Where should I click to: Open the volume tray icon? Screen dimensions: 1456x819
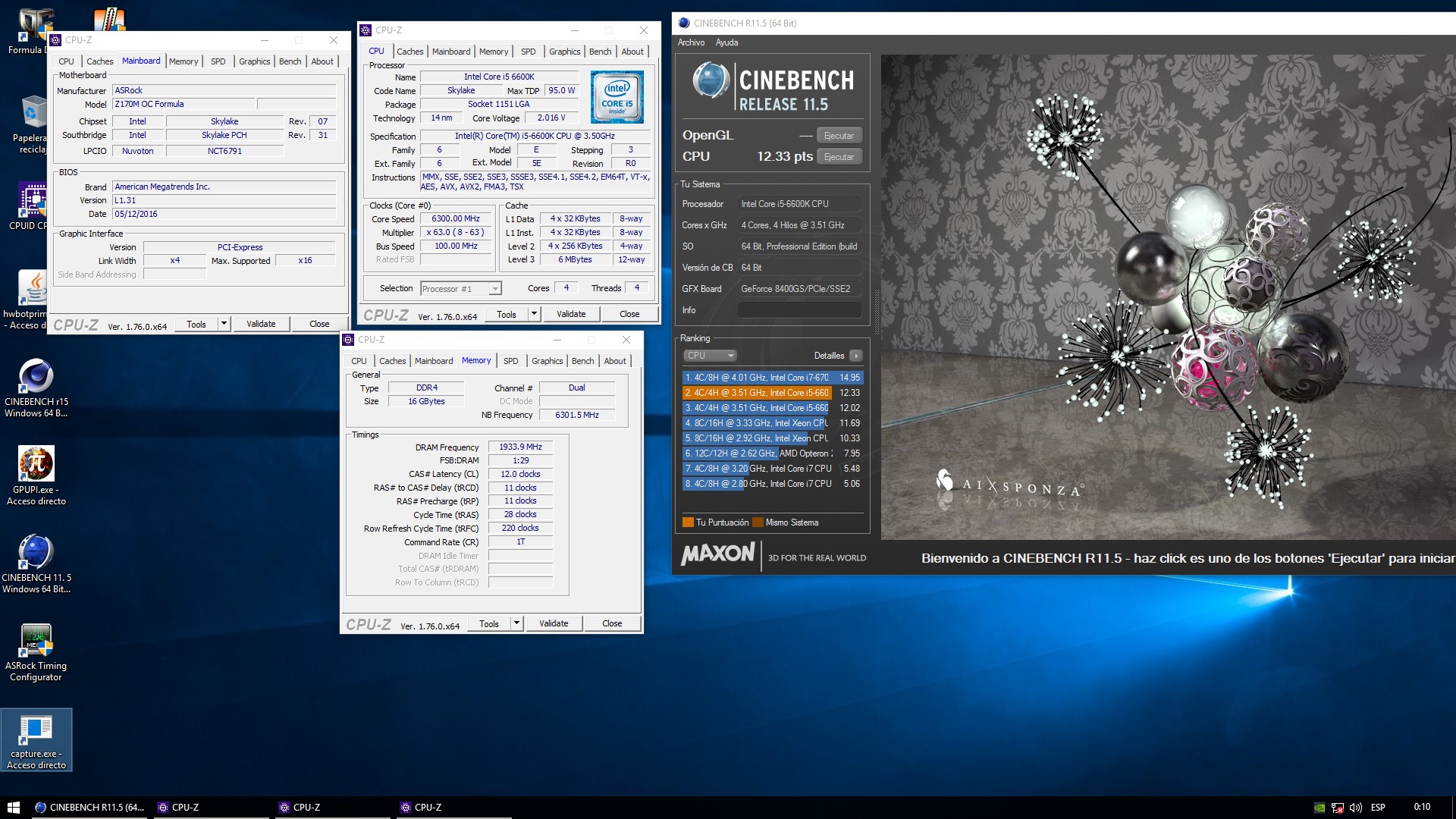point(1355,808)
